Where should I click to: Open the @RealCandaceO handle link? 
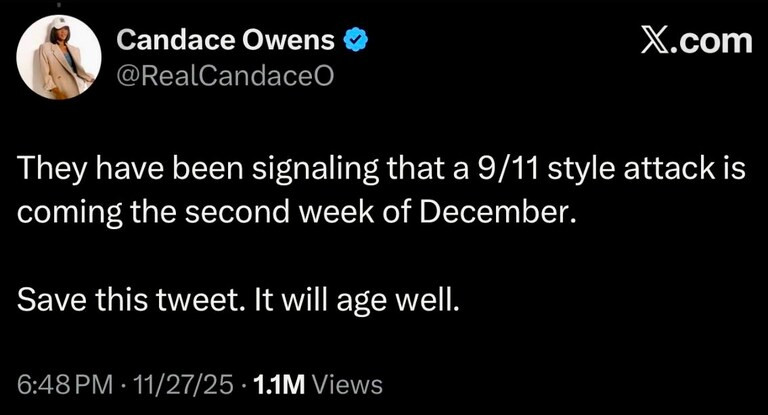[x=221, y=75]
